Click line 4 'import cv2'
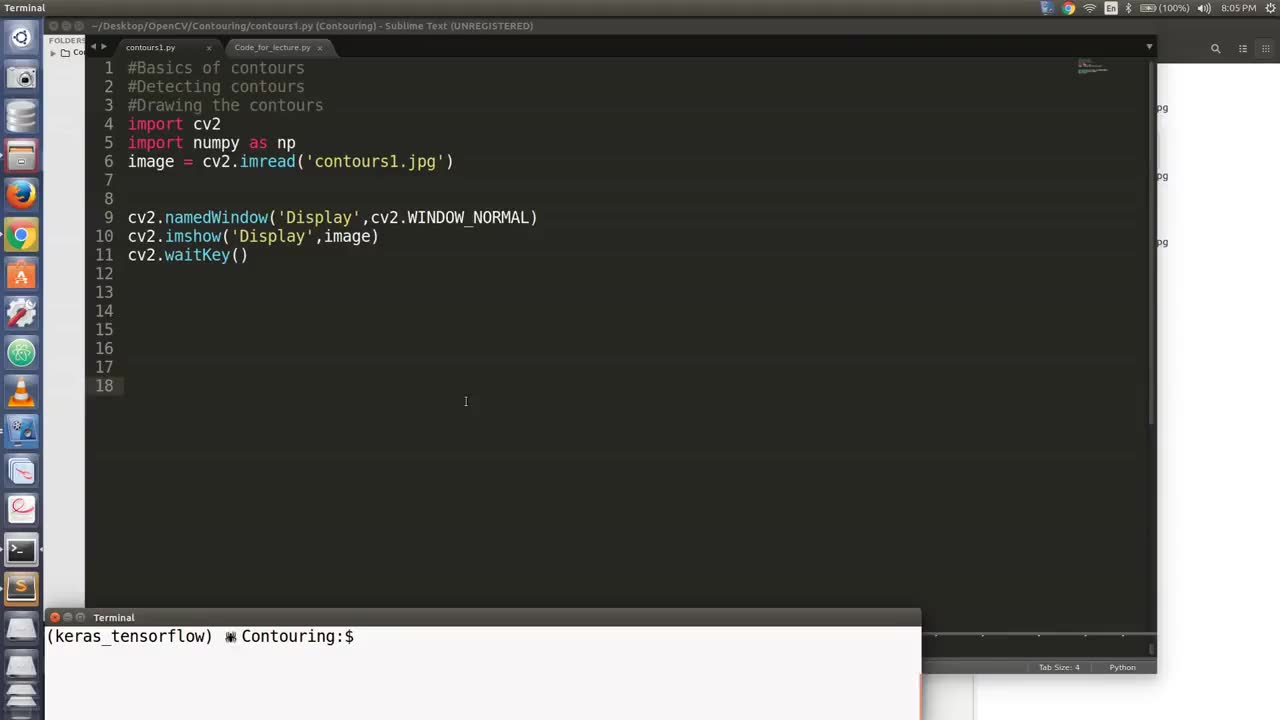Viewport: 1280px width, 720px height. 174,124
